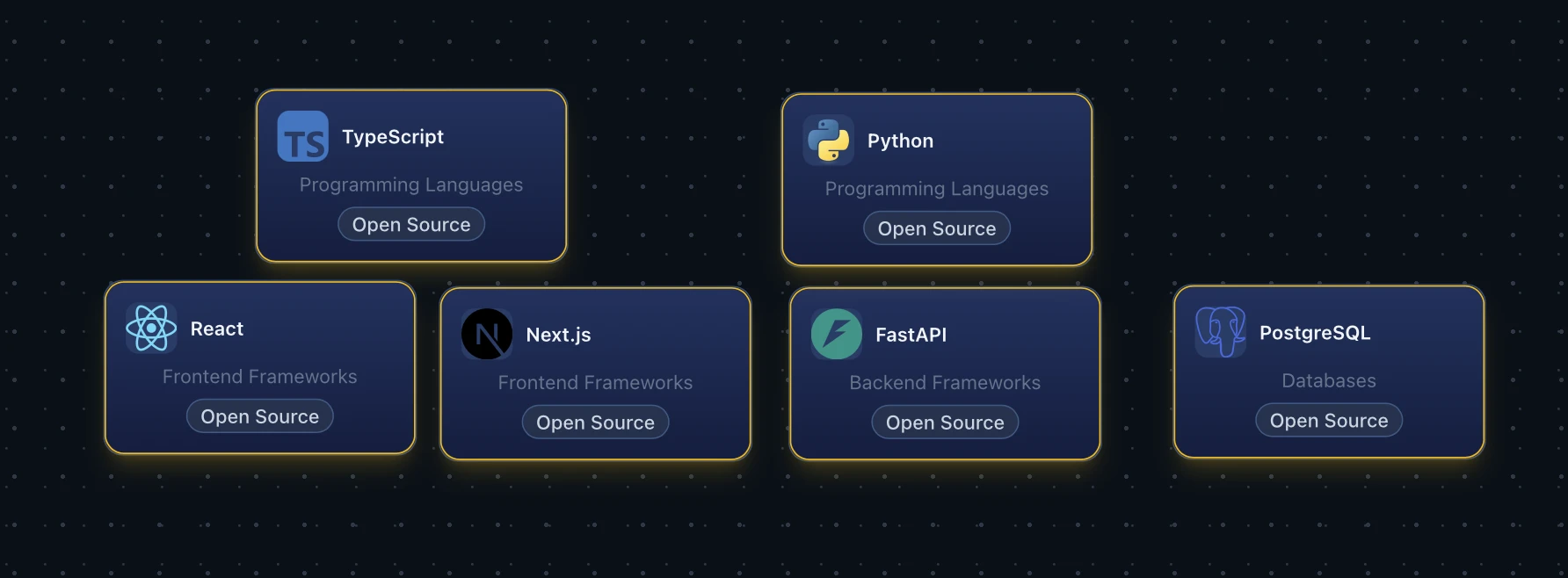Click the Open Source badge on Next.js card

[x=596, y=423]
